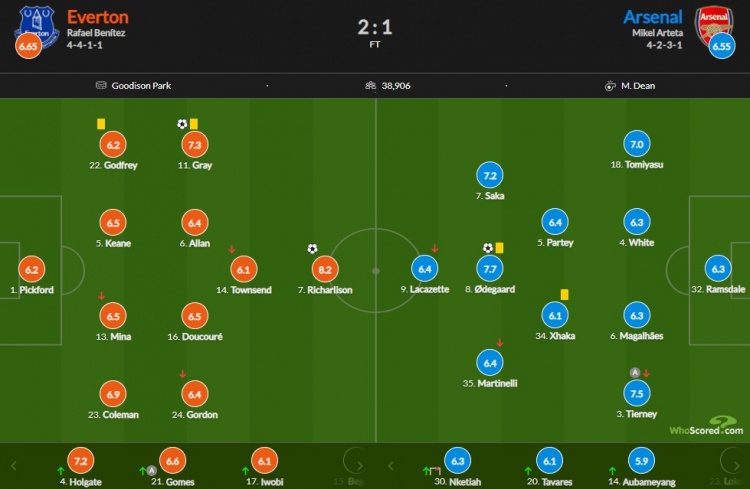
Task: Show previous Arsenal substitutes with left arrow
Action: click(390, 466)
